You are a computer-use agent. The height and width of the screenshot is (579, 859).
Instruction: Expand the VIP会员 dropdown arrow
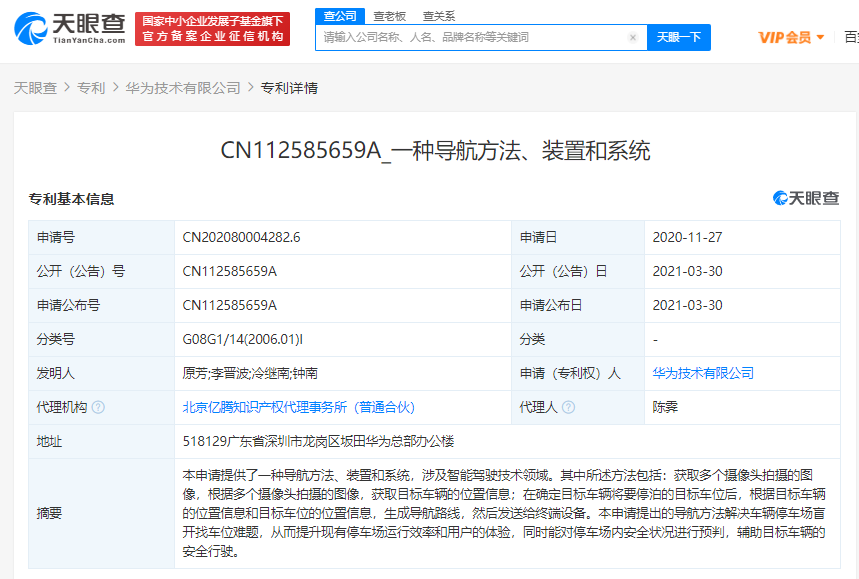pyautogui.click(x=820, y=37)
